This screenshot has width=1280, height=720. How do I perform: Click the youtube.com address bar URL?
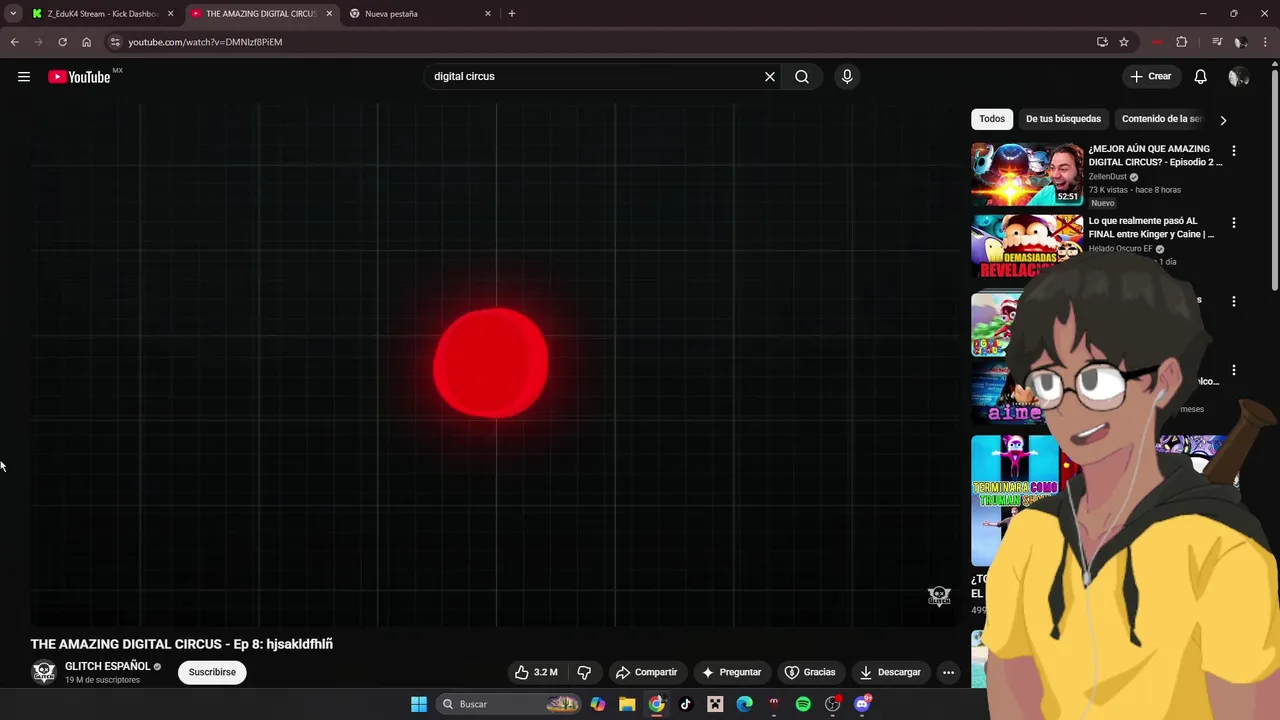click(205, 42)
